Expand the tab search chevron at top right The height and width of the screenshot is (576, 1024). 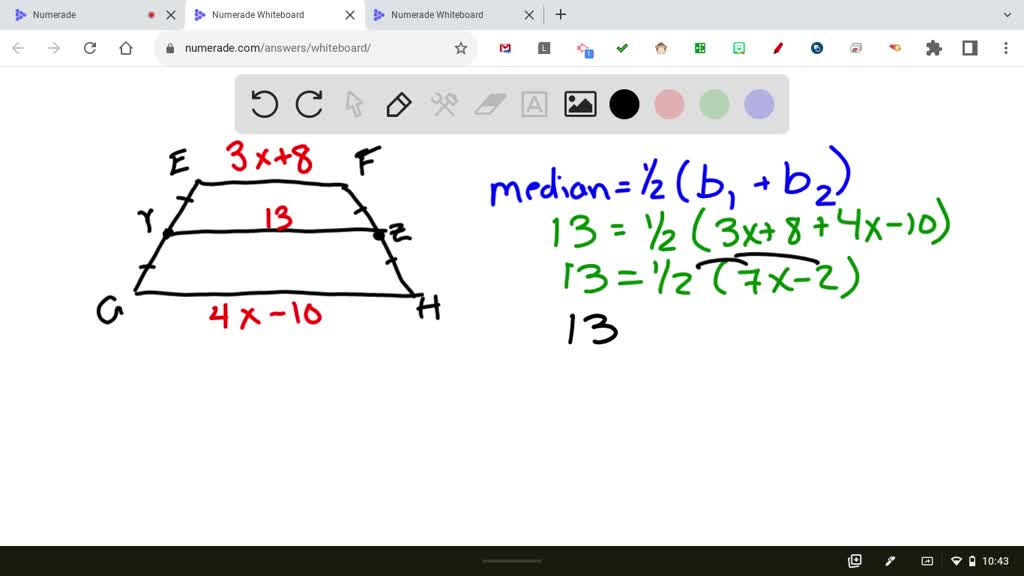pos(1008,14)
